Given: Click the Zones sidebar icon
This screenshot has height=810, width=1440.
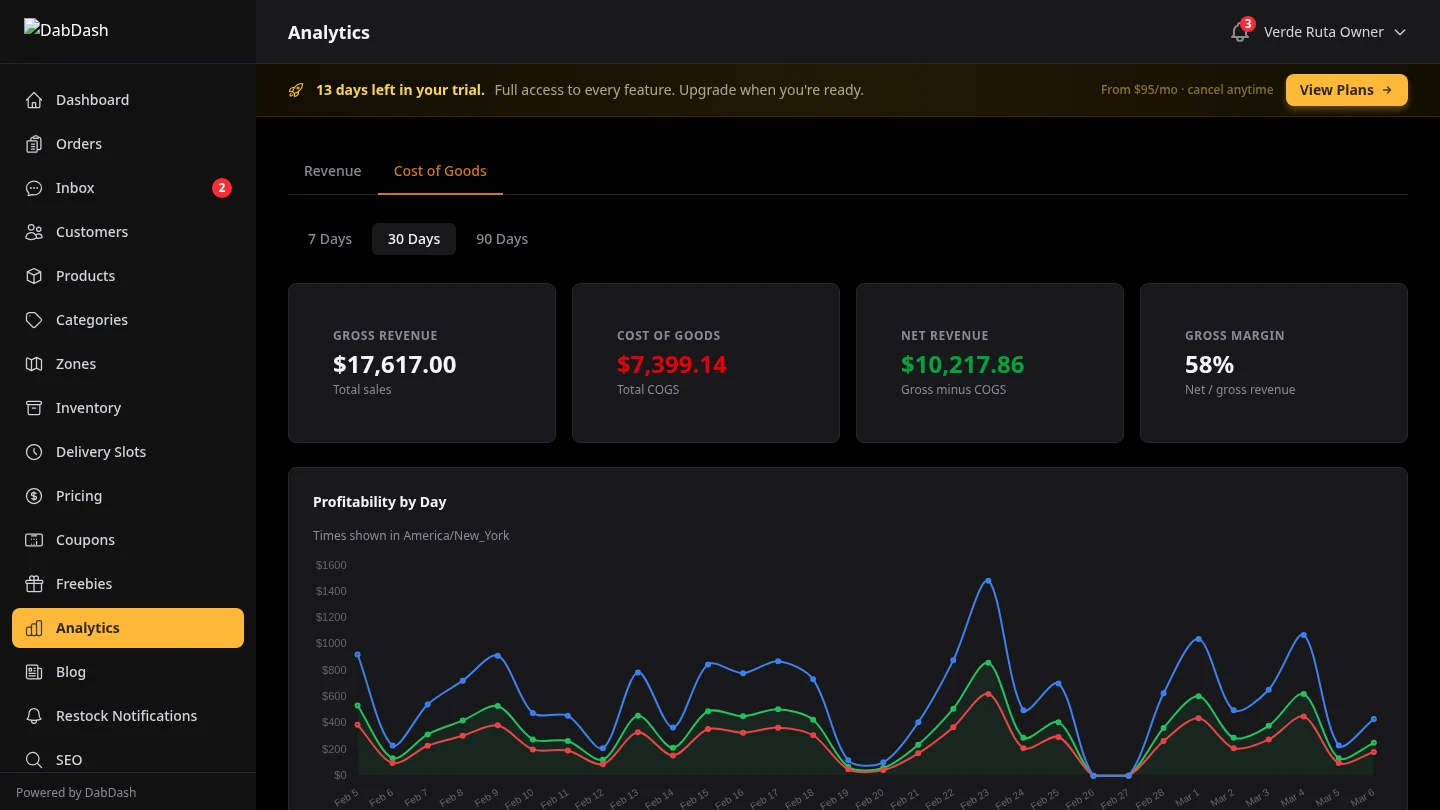Looking at the screenshot, I should [x=35, y=364].
